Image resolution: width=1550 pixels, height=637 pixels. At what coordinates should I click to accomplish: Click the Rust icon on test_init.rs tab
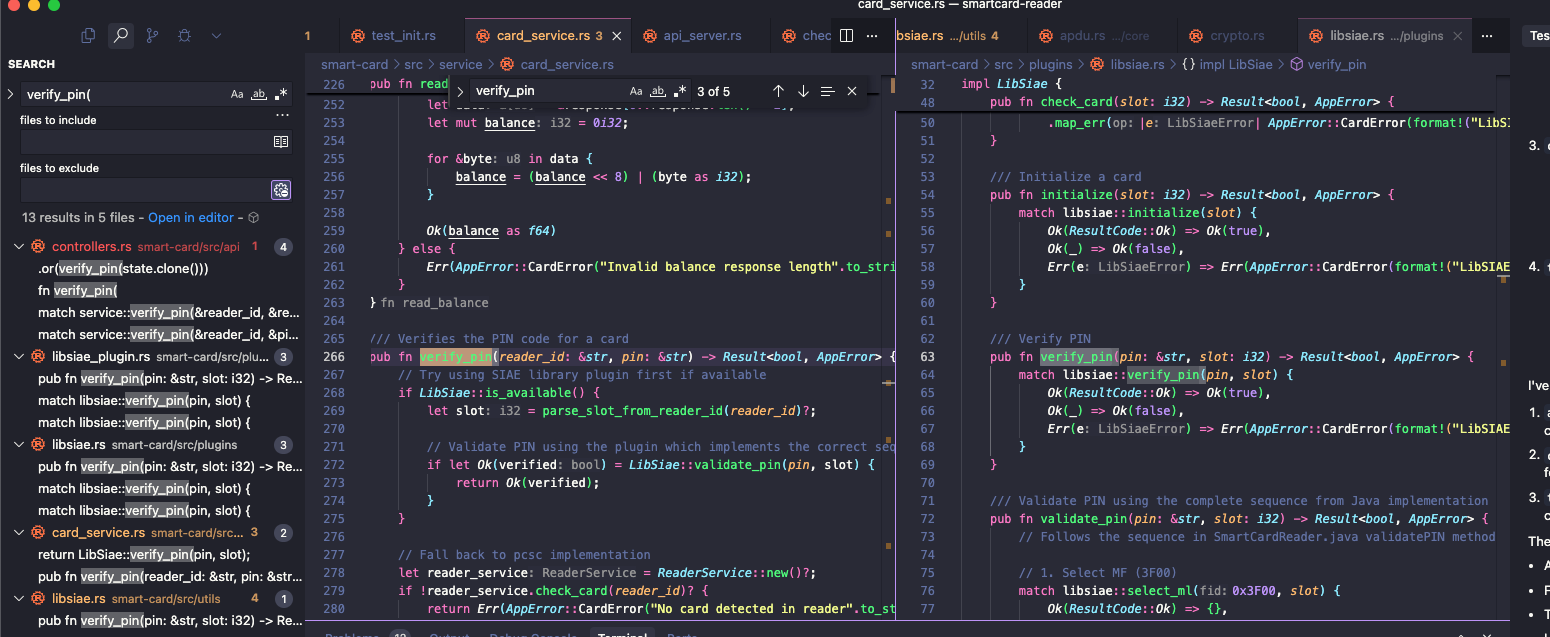(357, 36)
